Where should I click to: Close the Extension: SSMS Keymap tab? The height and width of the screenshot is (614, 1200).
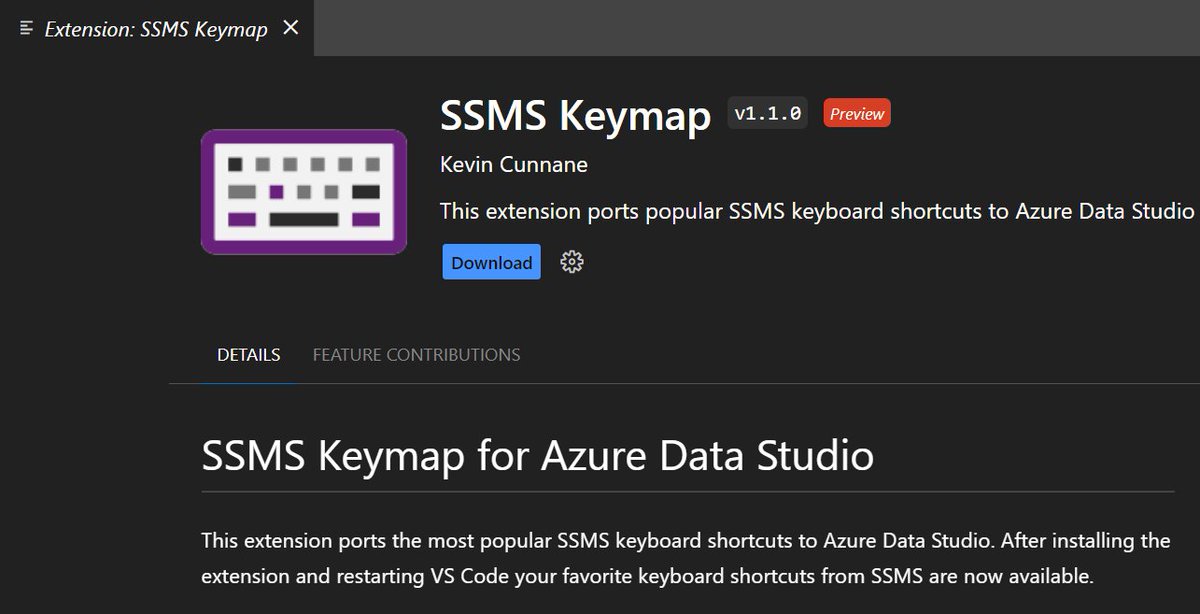(x=291, y=28)
